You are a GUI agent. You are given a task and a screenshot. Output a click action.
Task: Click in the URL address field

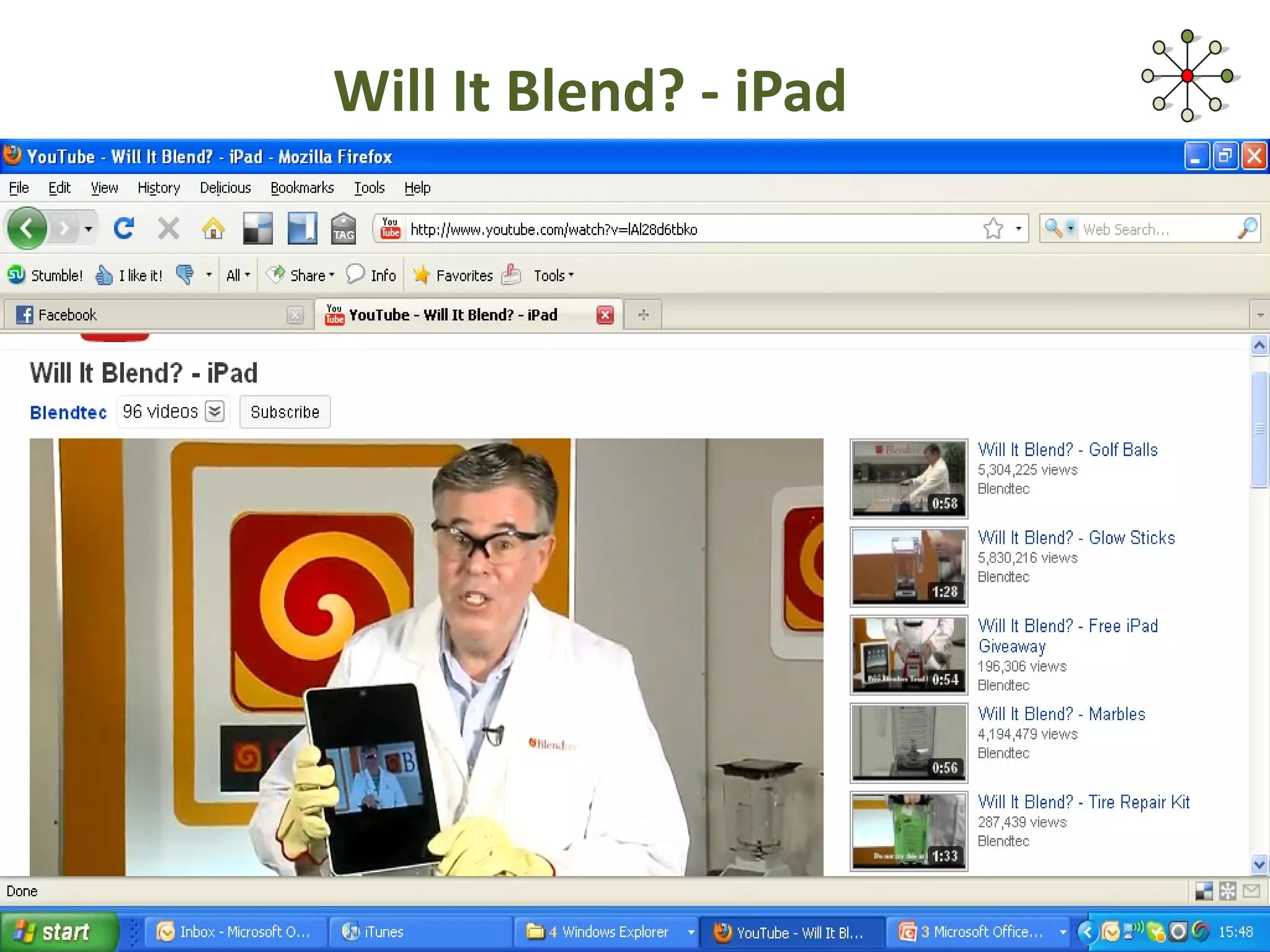pos(693,229)
